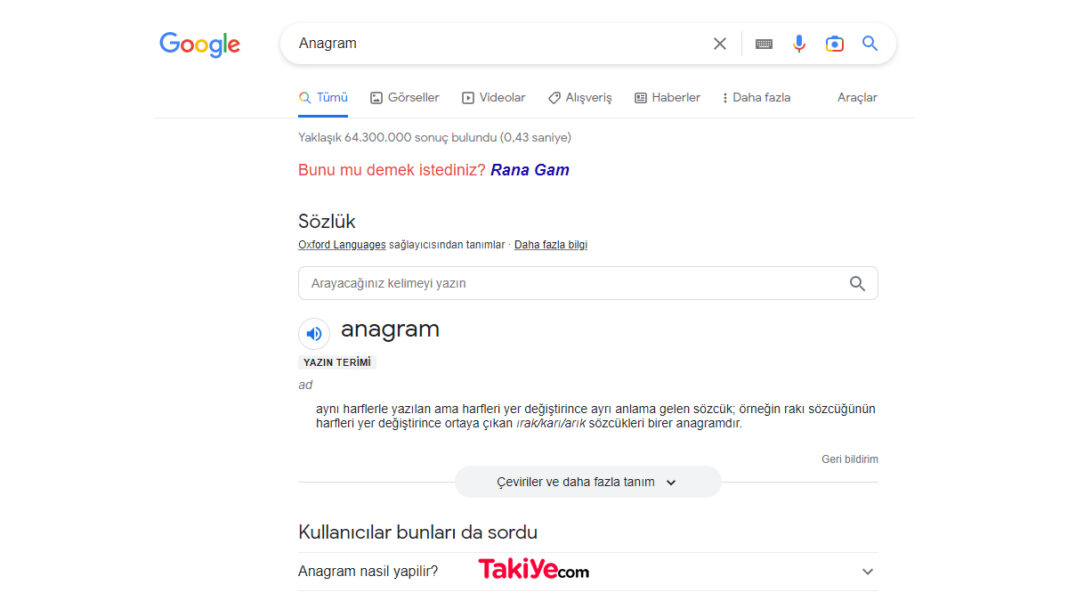Screen dimensions: 1068x601
Task: Open the Oxford Languages link
Action: (342, 245)
